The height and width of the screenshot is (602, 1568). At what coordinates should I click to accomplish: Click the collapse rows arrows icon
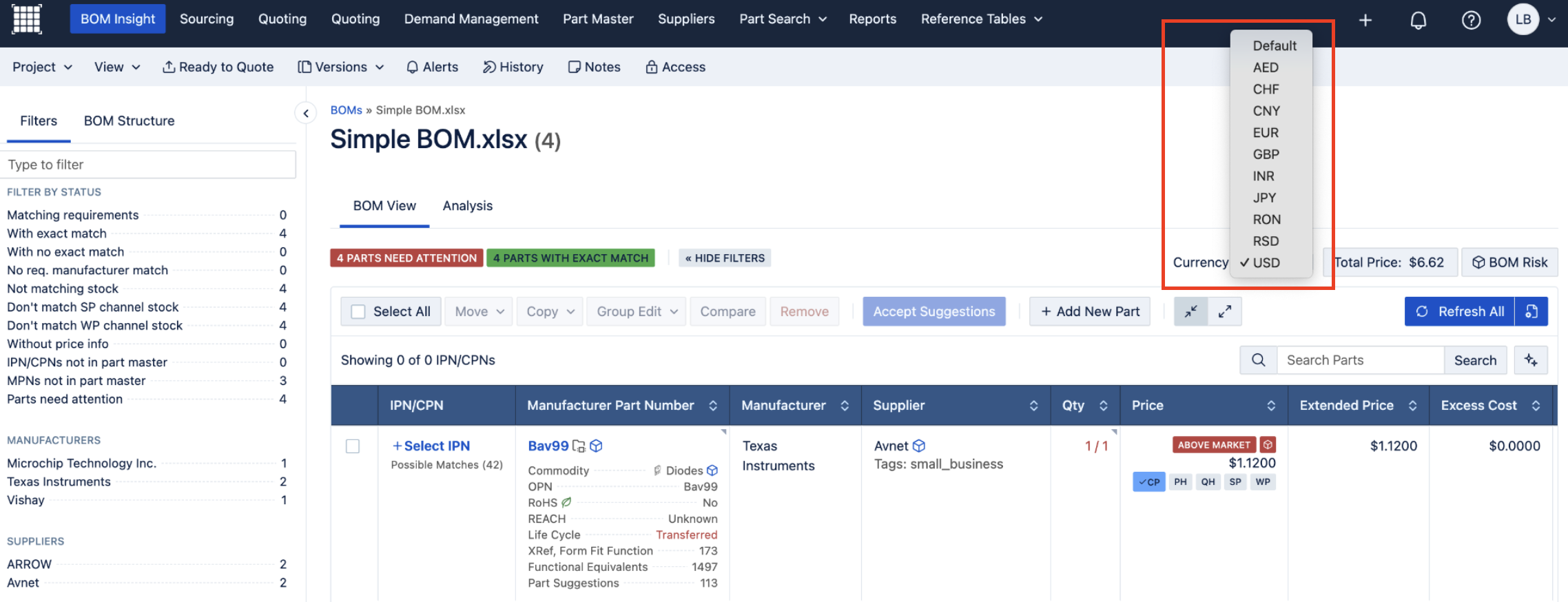(x=1190, y=312)
